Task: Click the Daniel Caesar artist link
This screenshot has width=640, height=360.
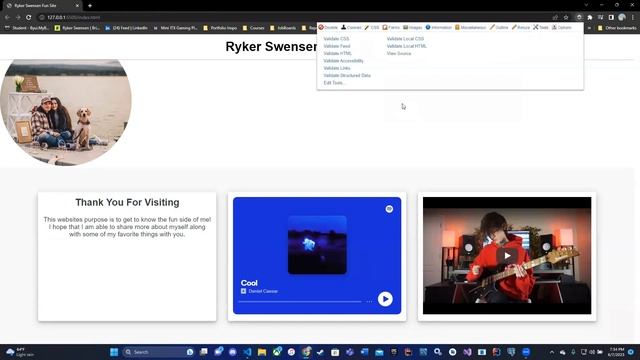Action: 263,291
